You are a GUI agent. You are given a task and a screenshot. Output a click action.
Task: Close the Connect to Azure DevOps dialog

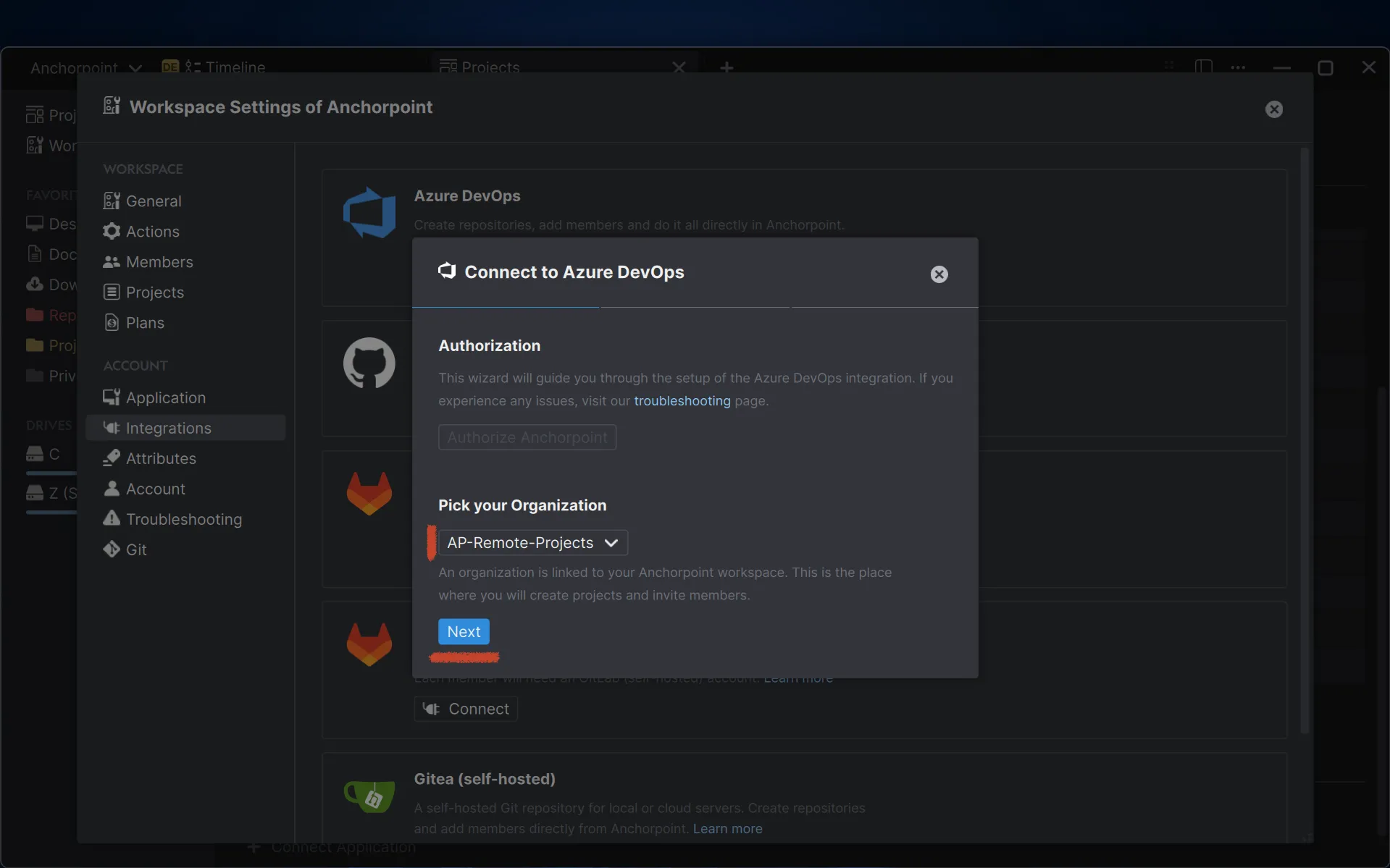click(939, 274)
